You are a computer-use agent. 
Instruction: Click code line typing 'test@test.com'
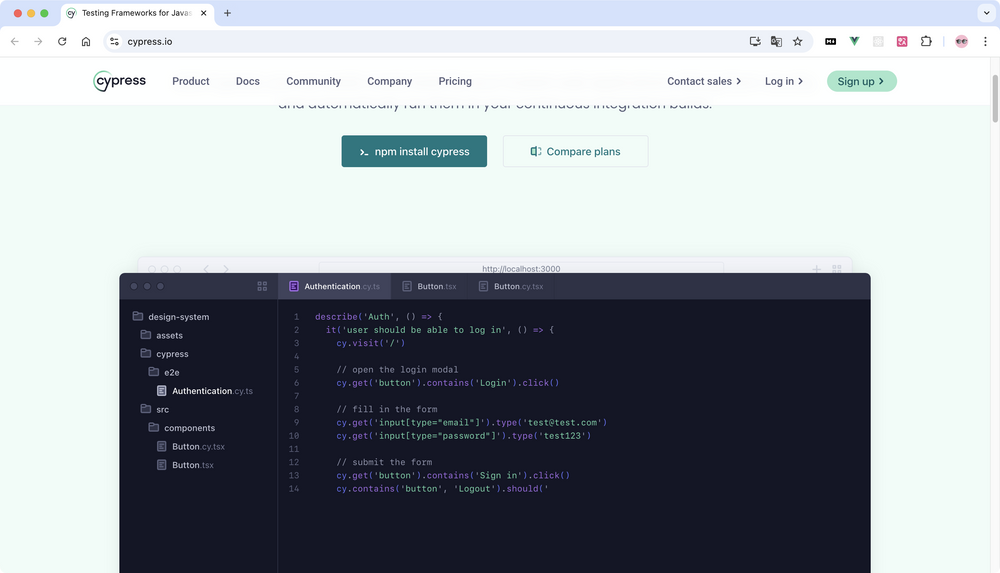click(x=471, y=422)
